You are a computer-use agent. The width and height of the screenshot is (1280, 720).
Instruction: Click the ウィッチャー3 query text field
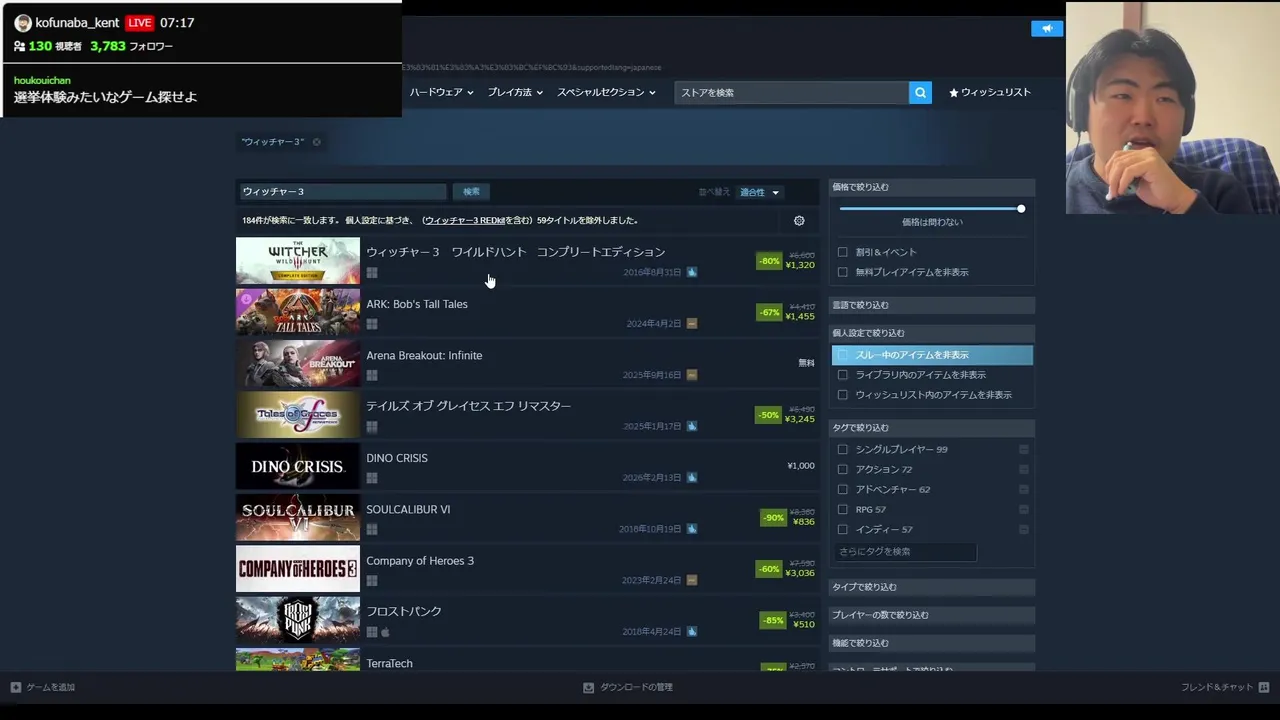pyautogui.click(x=342, y=191)
